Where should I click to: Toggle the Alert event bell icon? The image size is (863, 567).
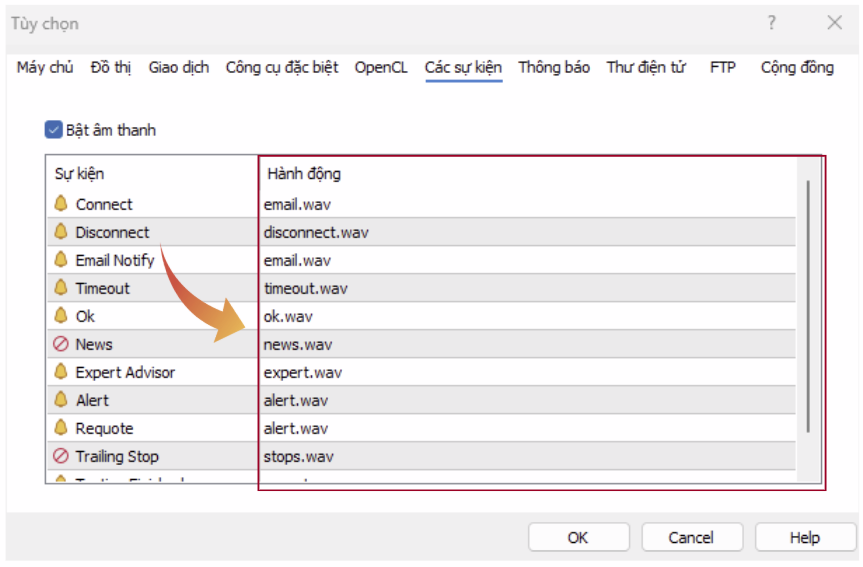61,400
